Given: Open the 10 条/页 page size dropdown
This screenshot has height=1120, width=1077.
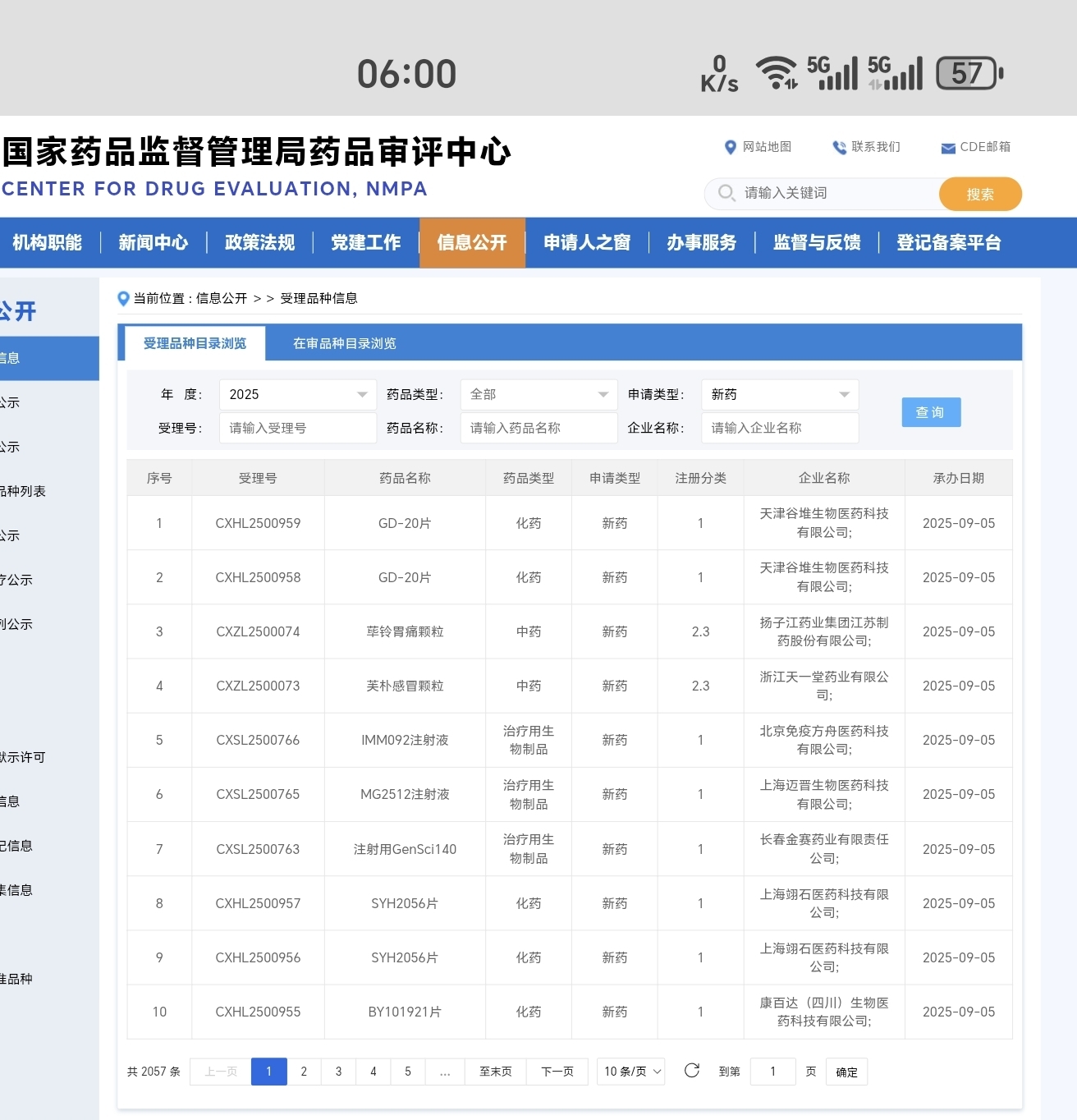Looking at the screenshot, I should pyautogui.click(x=632, y=1072).
